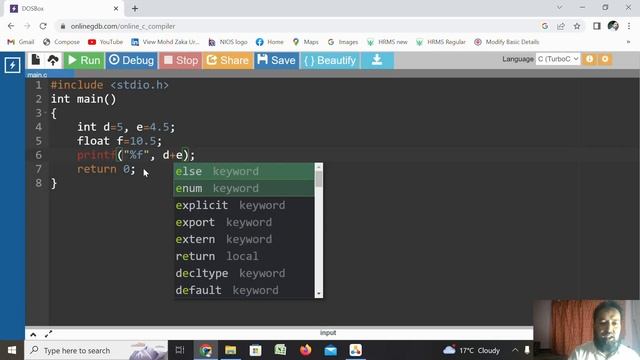
Task: Open the Modify Basic Details bookmark
Action: point(507,42)
